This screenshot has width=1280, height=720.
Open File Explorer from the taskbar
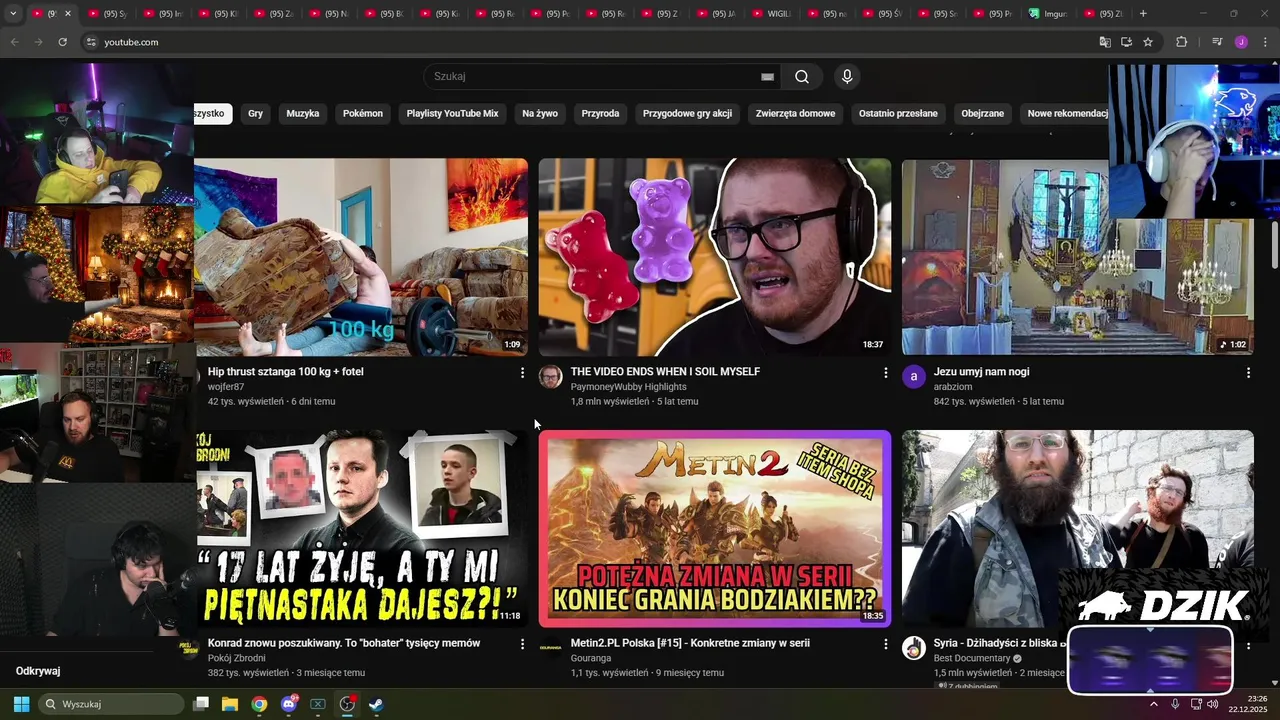click(230, 704)
